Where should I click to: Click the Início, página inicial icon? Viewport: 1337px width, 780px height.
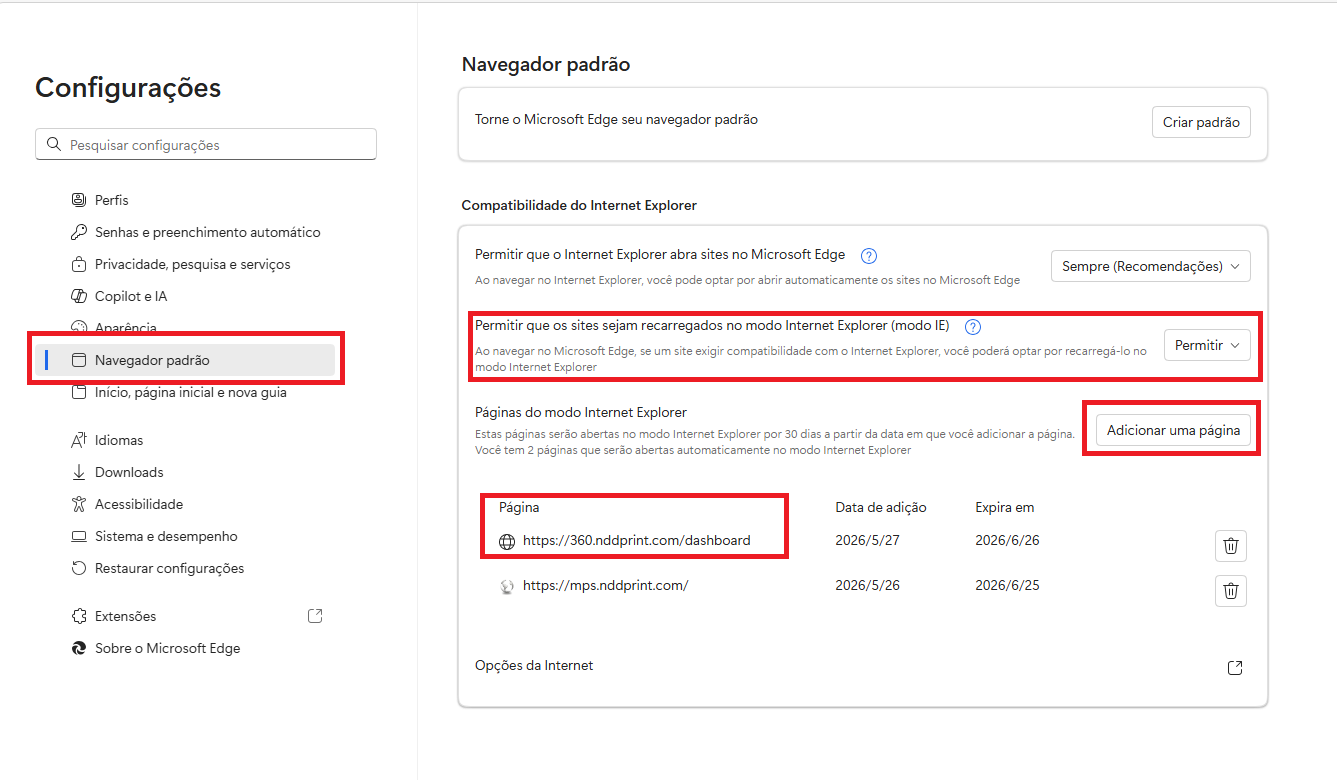pyautogui.click(x=79, y=392)
